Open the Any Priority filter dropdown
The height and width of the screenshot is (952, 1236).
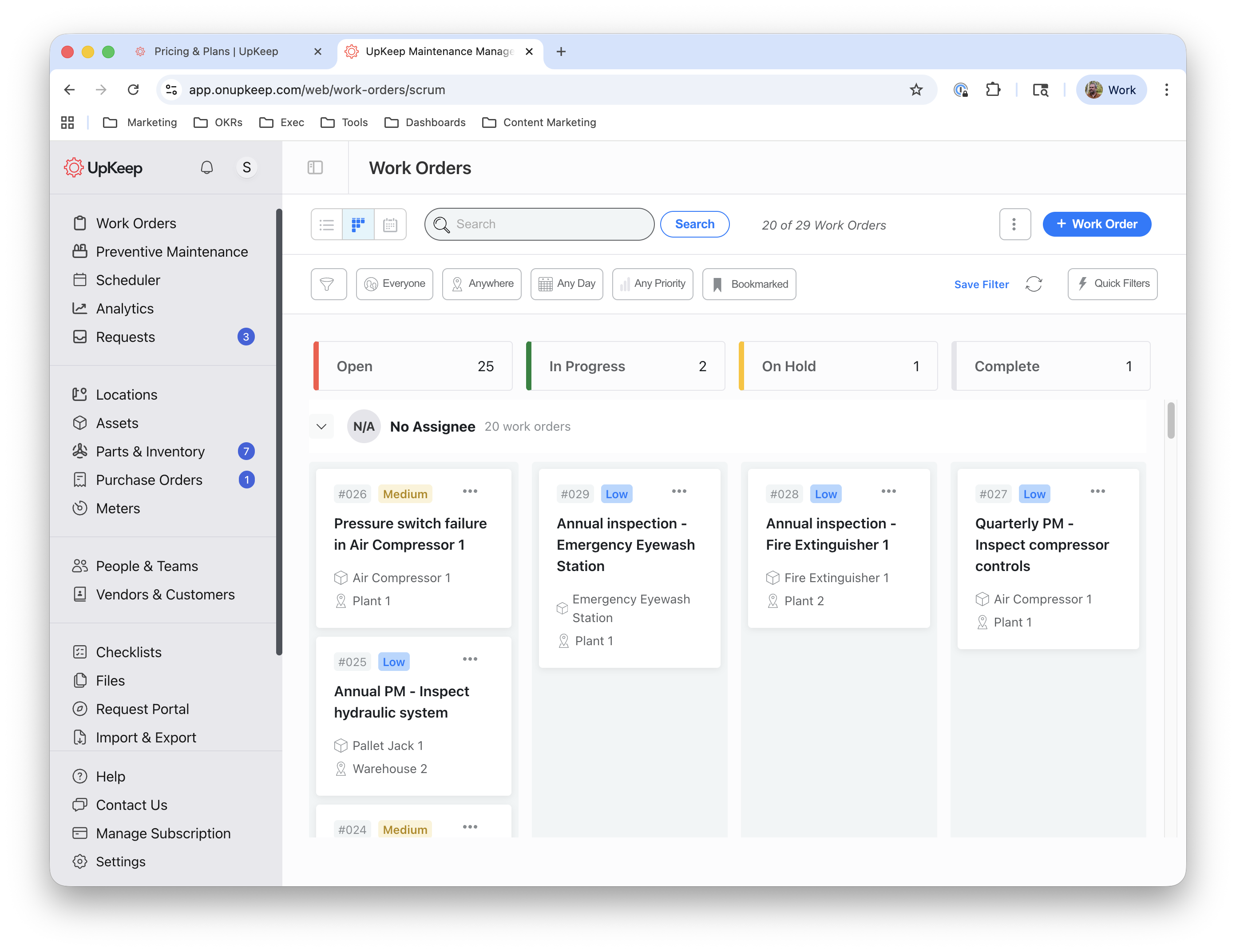(653, 284)
